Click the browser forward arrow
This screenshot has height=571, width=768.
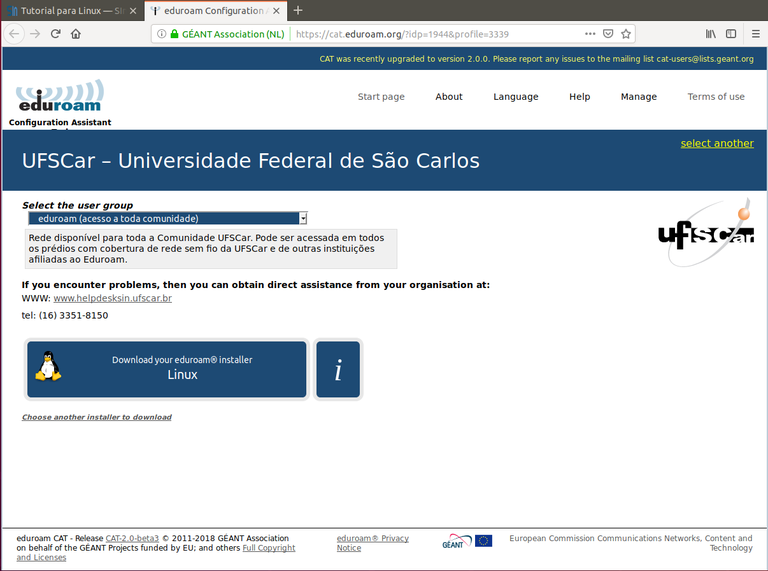pos(35,34)
